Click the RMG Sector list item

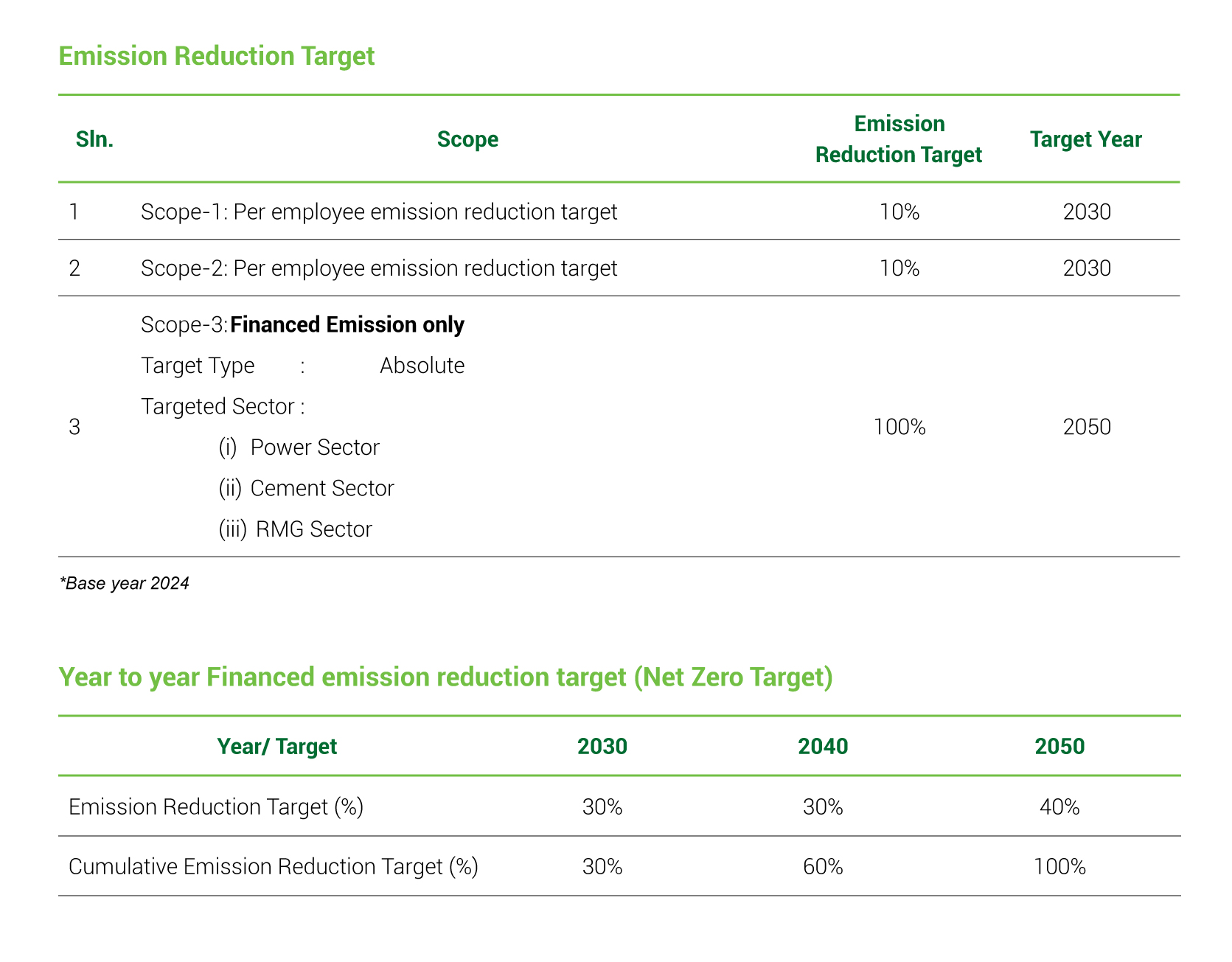(313, 529)
